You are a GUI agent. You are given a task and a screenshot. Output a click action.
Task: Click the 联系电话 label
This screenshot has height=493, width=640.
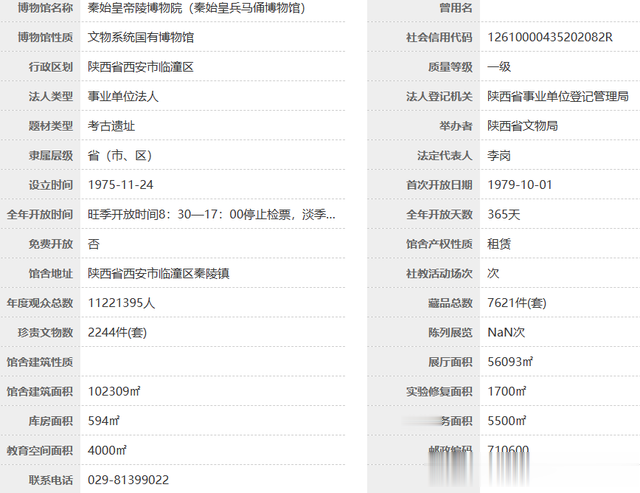51,480
